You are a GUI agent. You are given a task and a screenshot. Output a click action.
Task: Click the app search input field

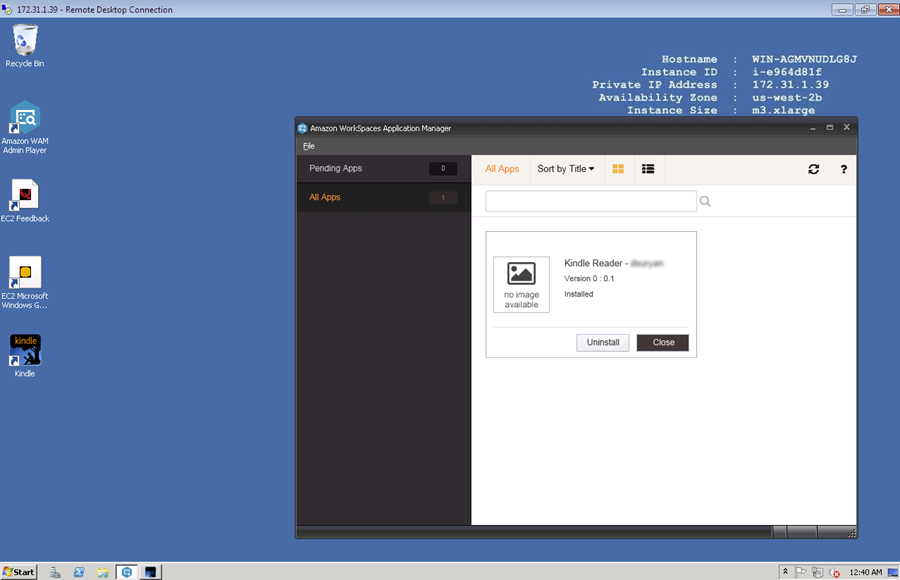[590, 201]
